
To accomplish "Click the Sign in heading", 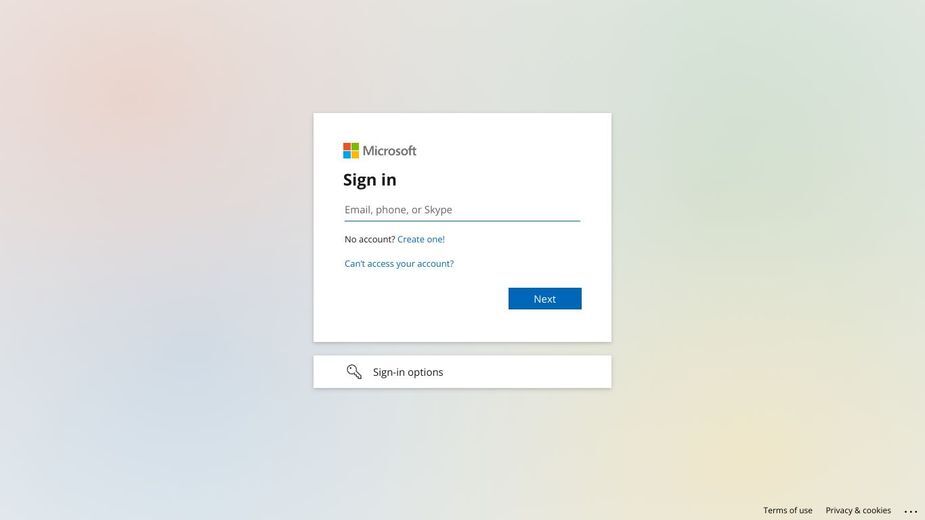I will (x=370, y=179).
